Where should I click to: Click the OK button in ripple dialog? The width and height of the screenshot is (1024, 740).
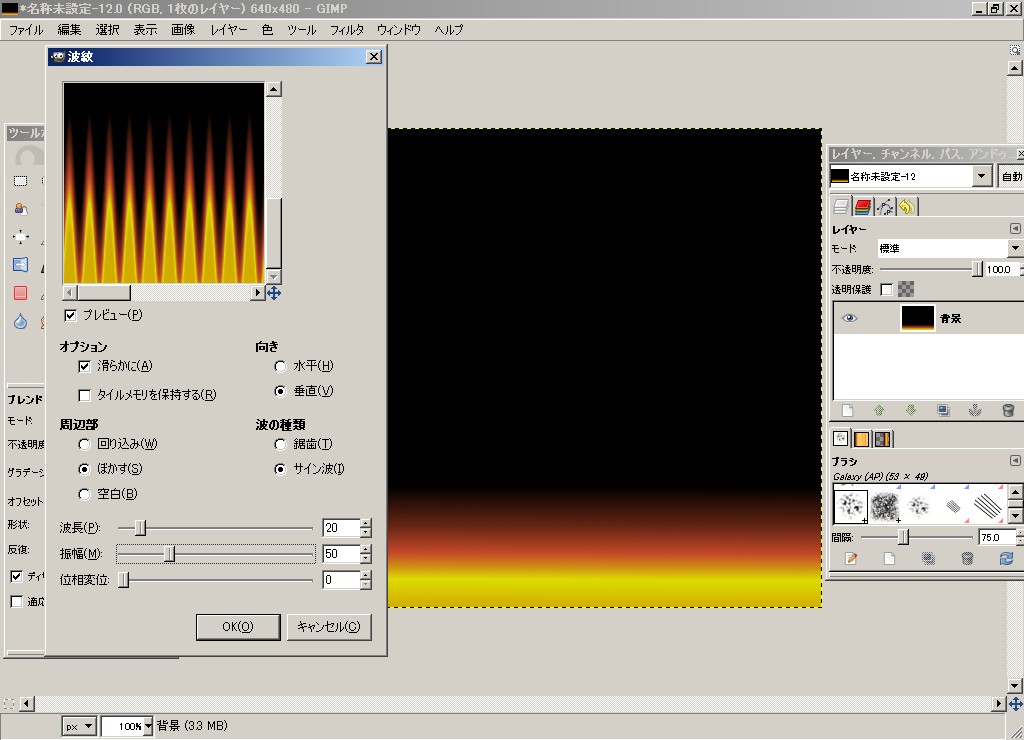(x=237, y=627)
